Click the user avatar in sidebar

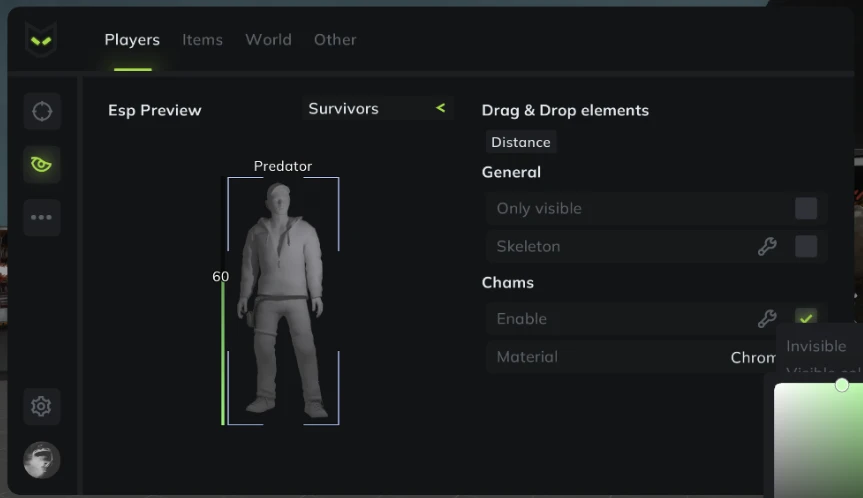pos(42,459)
